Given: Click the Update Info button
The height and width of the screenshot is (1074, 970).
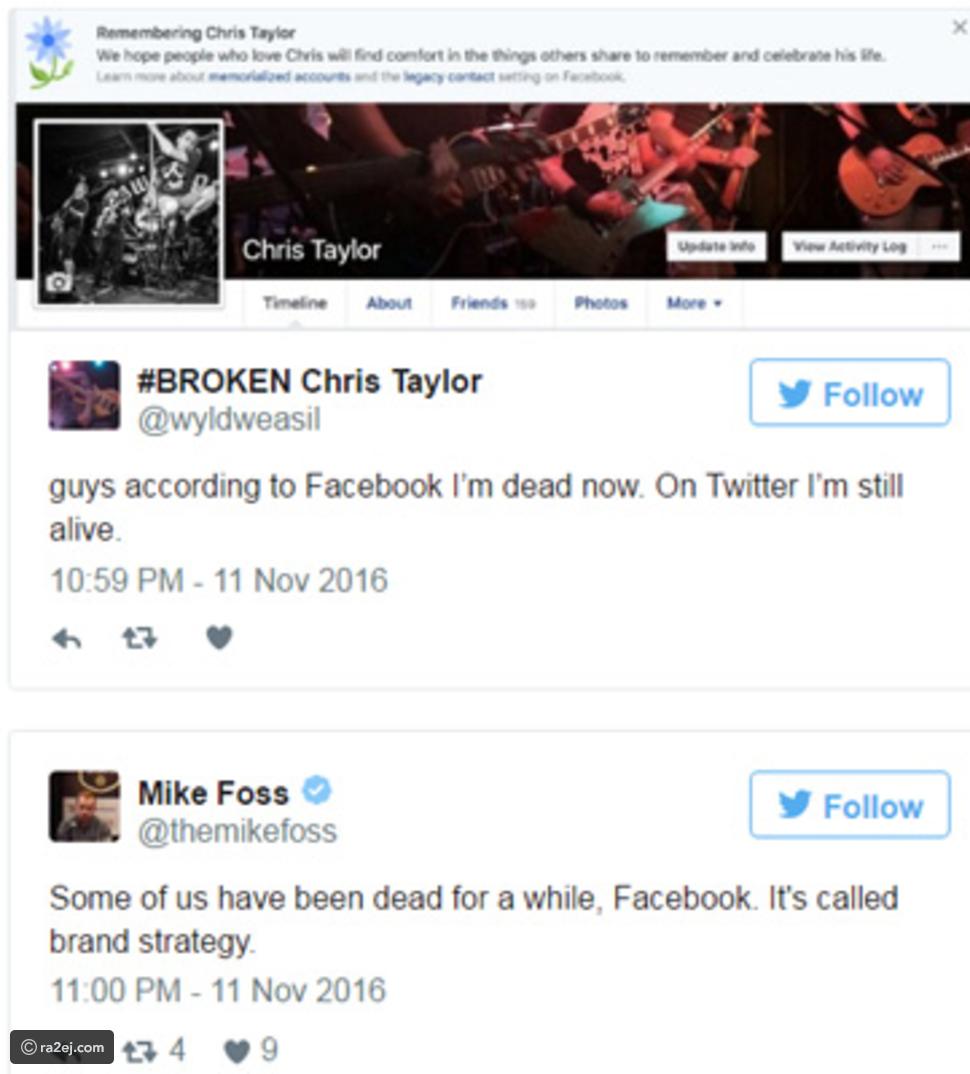Looking at the screenshot, I should coord(716,247).
